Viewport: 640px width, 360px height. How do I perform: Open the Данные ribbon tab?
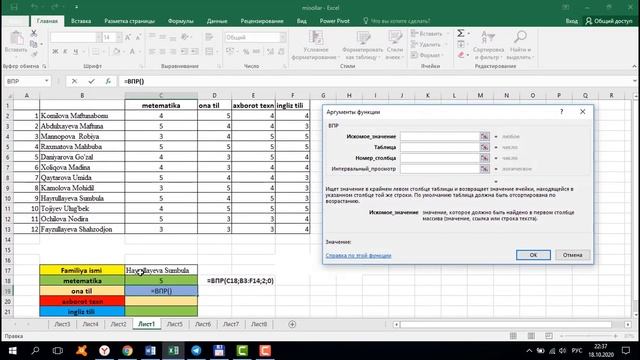coord(217,21)
